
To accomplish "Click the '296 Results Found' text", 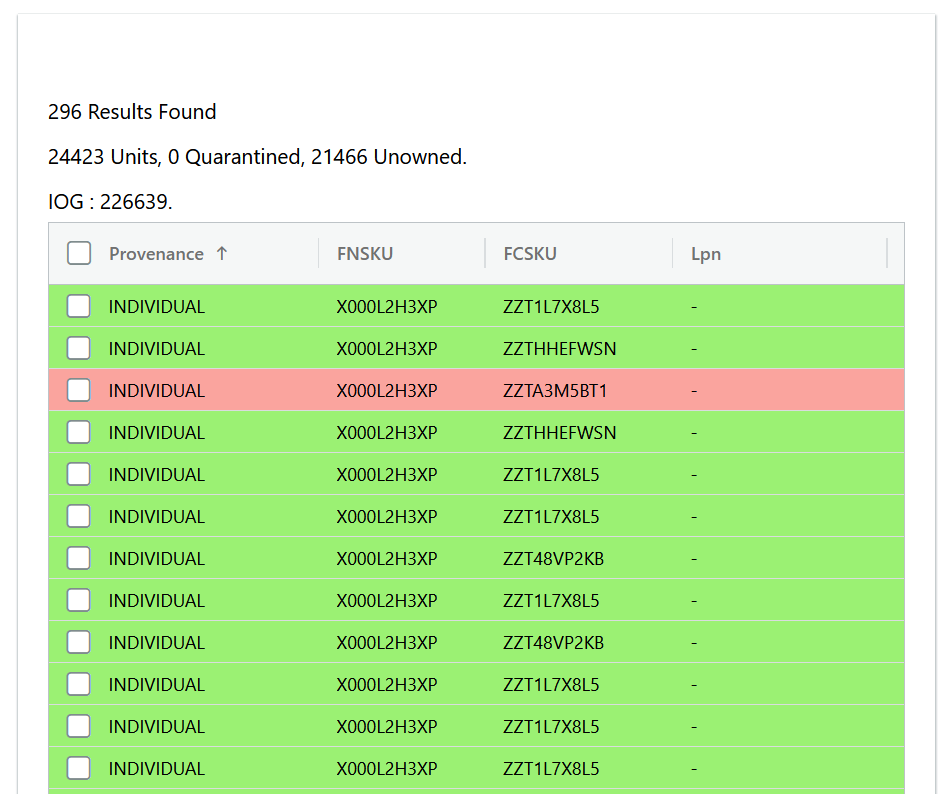I will click(132, 112).
